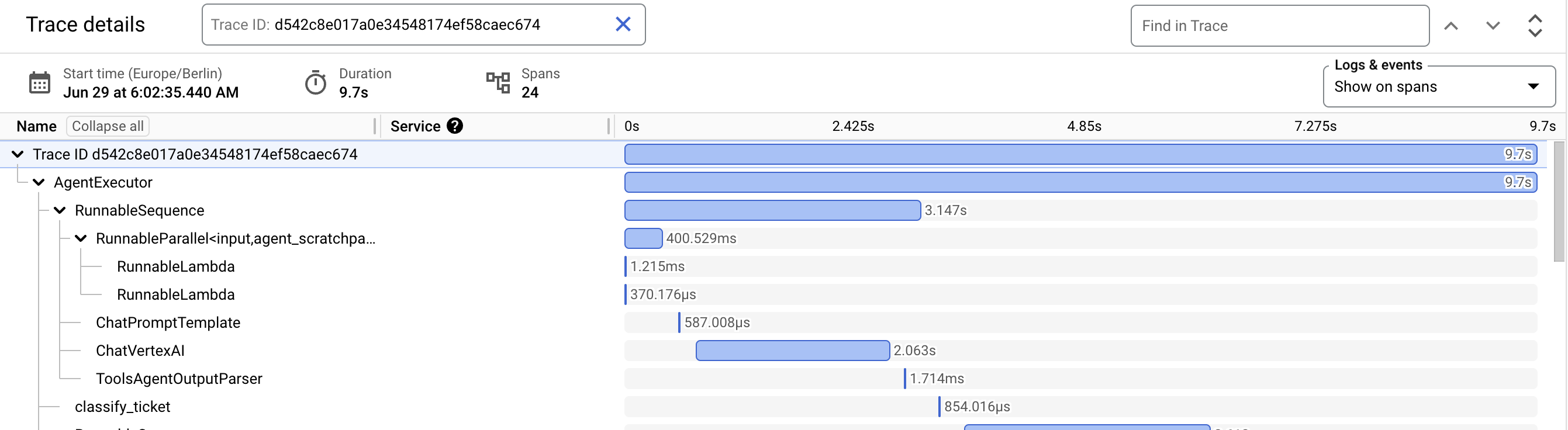Click the Spans hierarchy icon
The height and width of the screenshot is (430, 1568).
click(x=498, y=83)
